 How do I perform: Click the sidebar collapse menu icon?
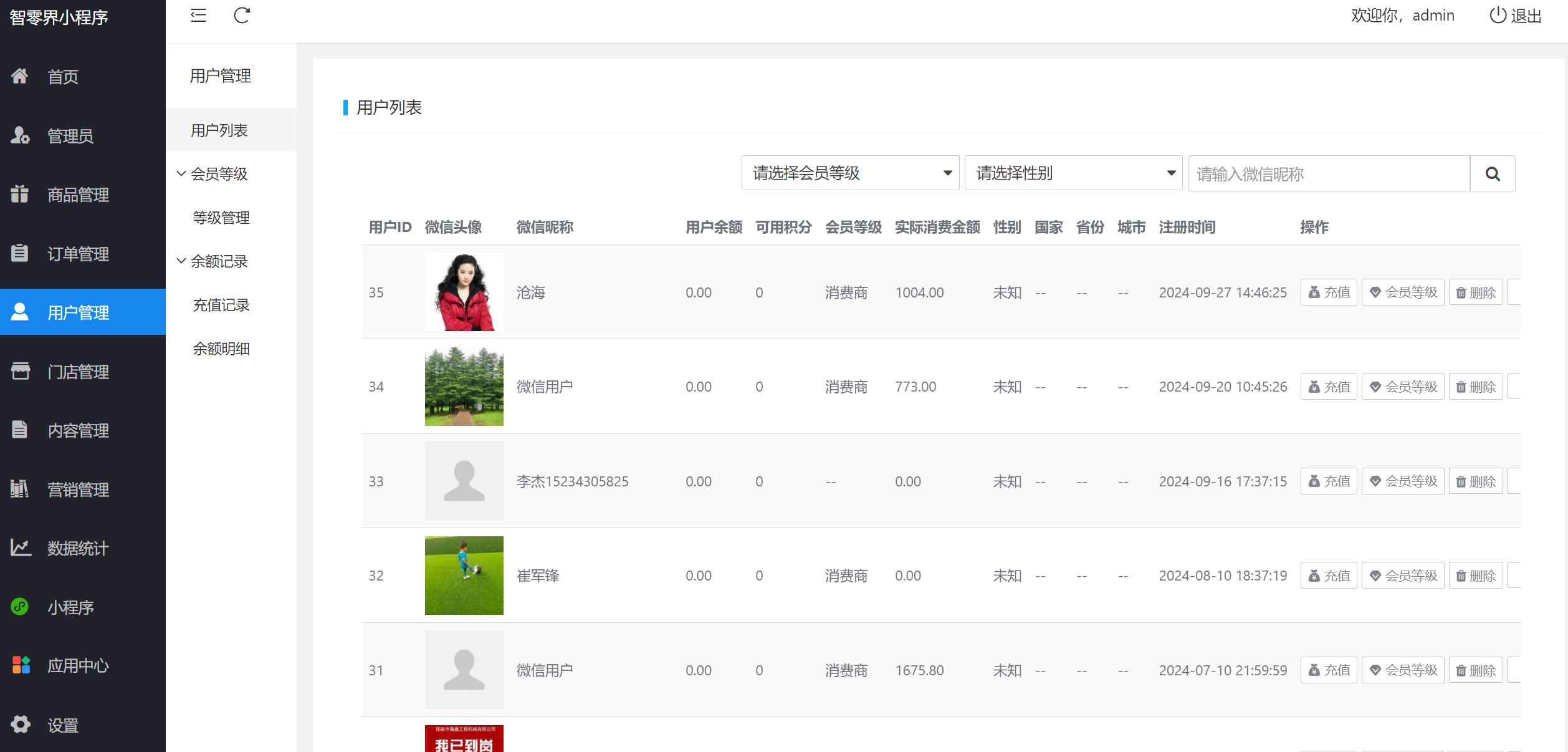point(198,16)
